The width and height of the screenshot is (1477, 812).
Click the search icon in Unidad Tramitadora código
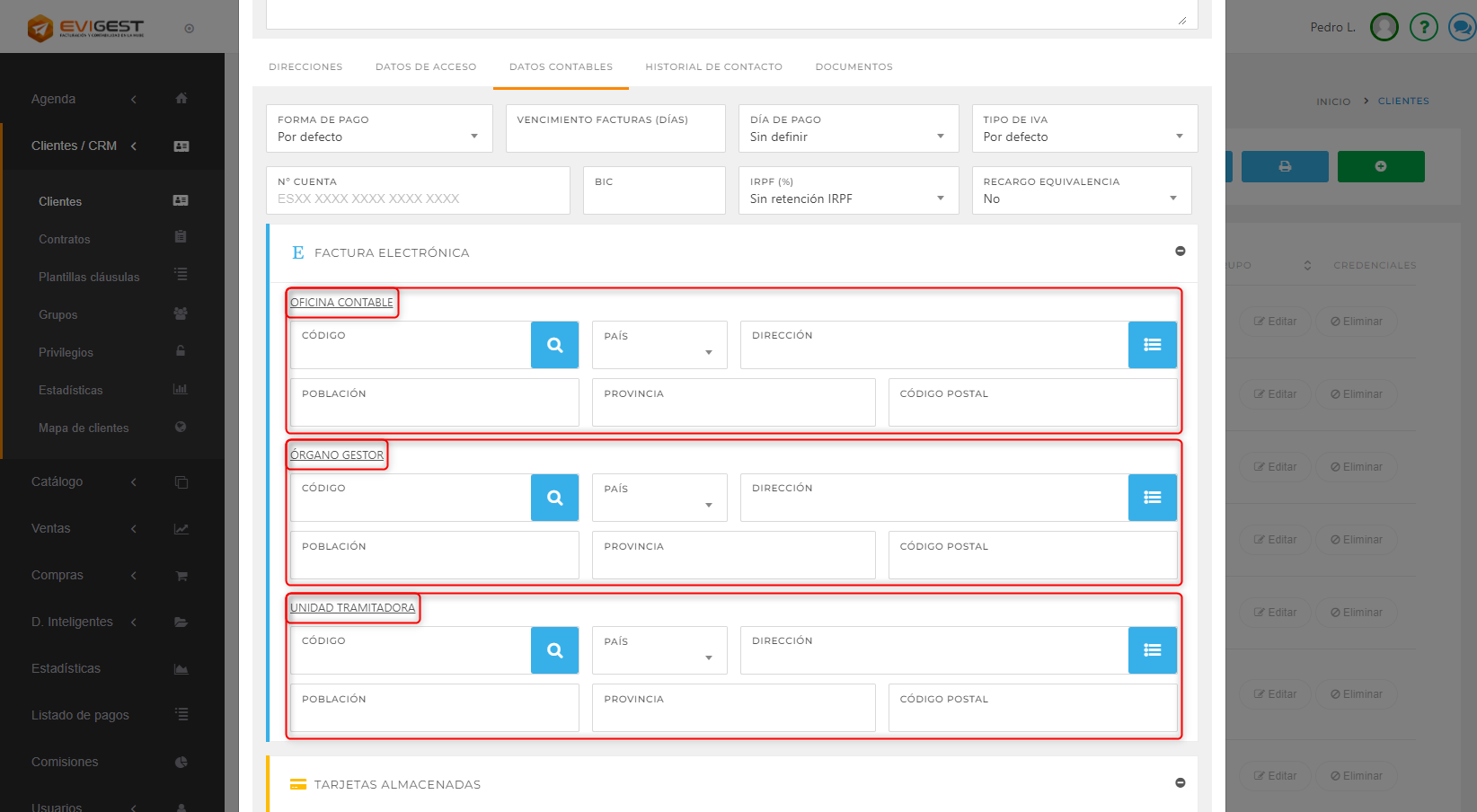[554, 650]
